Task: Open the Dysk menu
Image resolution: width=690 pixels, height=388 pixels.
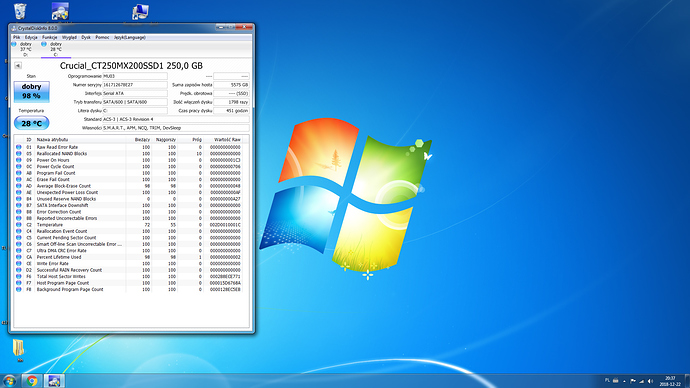Action: 86,37
